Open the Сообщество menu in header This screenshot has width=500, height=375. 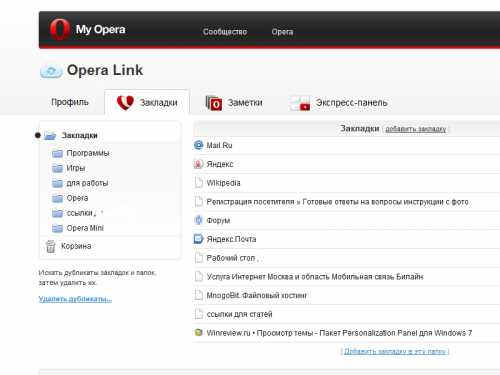pyautogui.click(x=225, y=32)
